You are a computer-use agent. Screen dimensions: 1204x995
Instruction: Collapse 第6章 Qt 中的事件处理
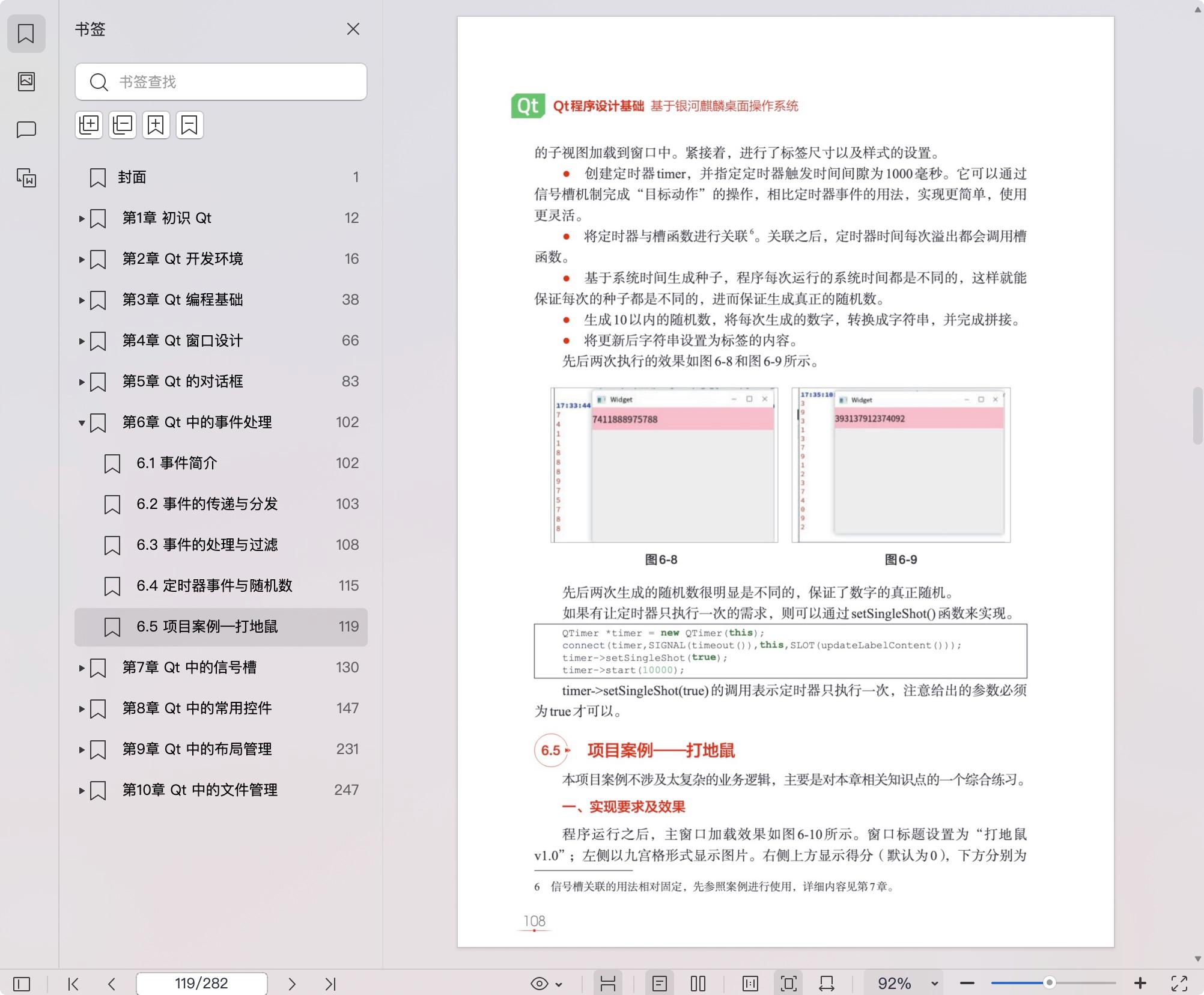tap(82, 423)
